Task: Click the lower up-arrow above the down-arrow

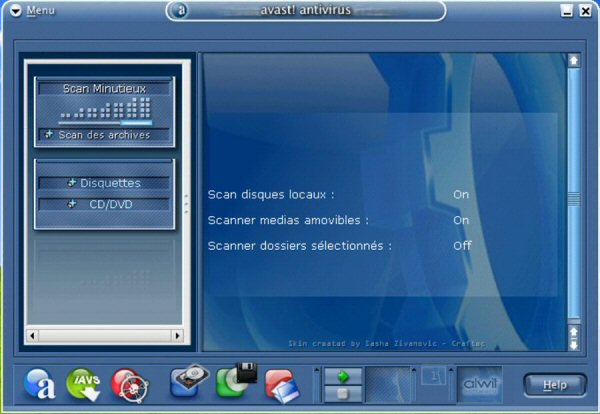Action: coord(574,332)
